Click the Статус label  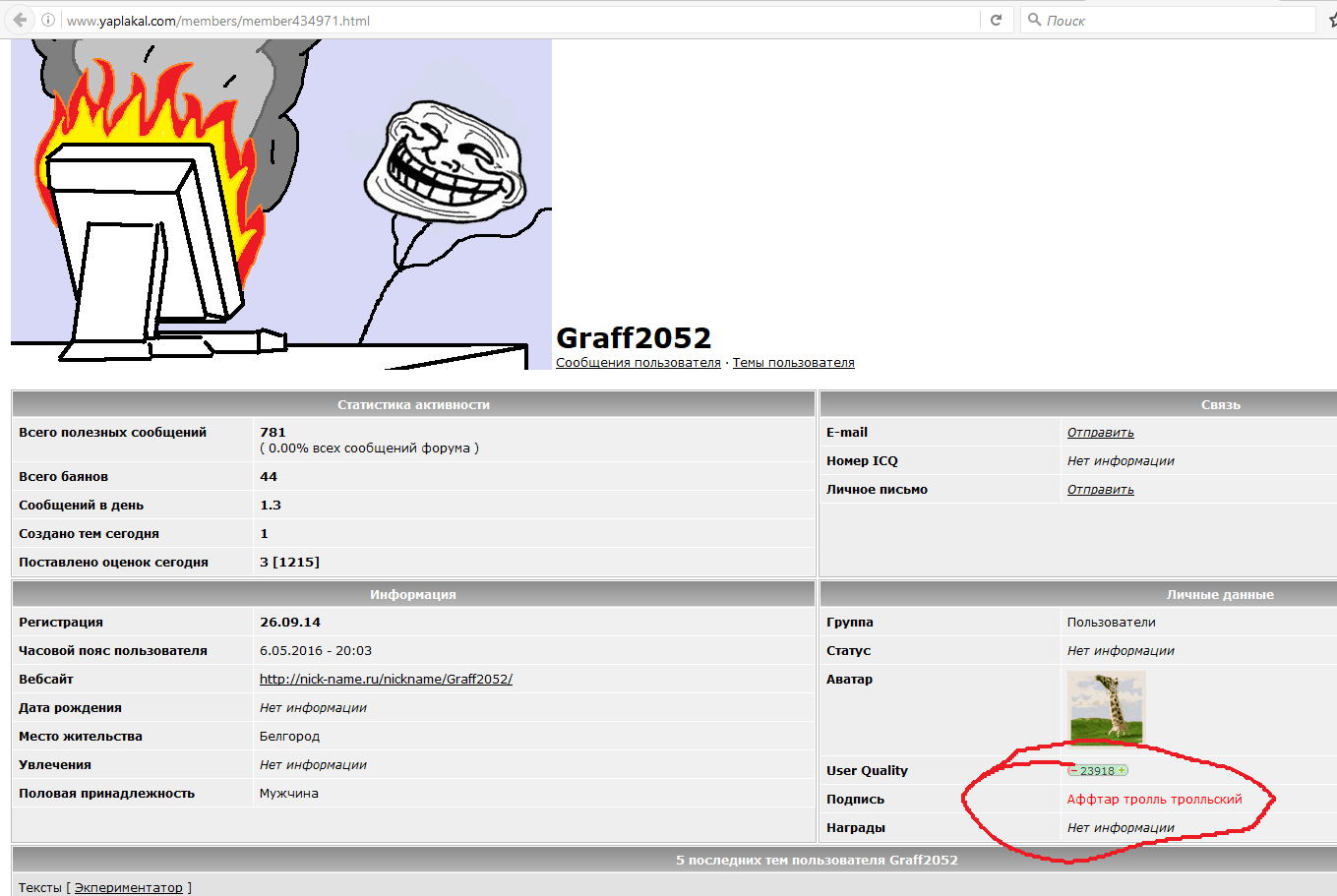(849, 651)
